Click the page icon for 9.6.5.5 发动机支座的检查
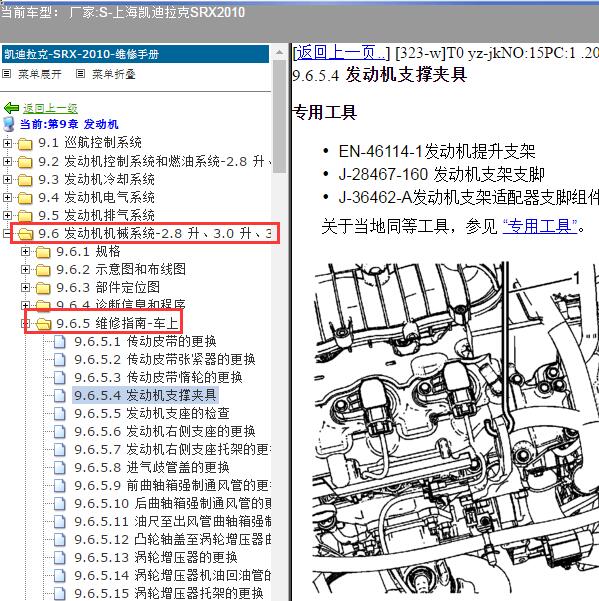The image size is (599, 601). pos(60,414)
